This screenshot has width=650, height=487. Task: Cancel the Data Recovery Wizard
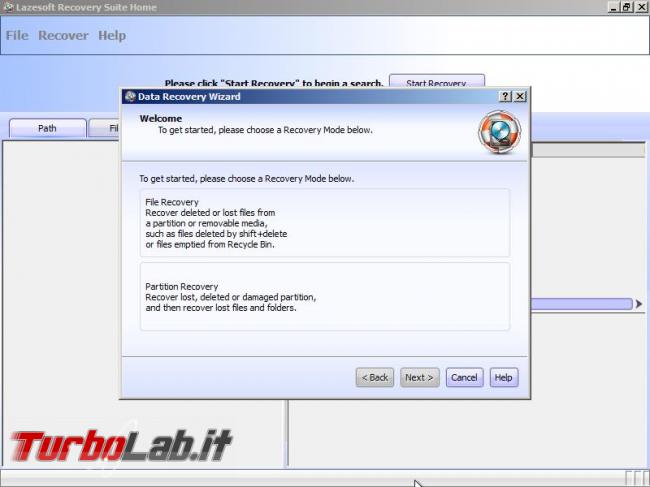click(x=464, y=378)
